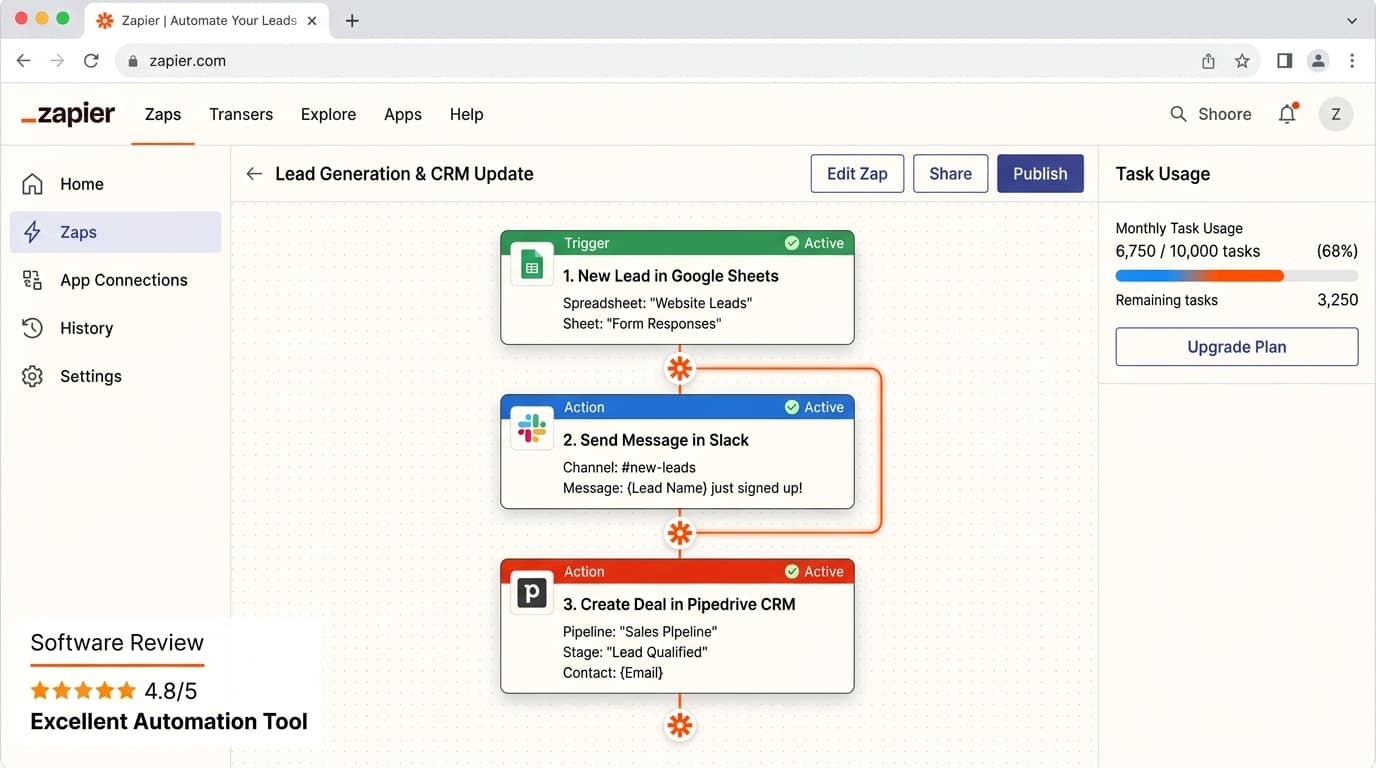The image size is (1376, 768).
Task: Reload the page
Action: [91, 61]
